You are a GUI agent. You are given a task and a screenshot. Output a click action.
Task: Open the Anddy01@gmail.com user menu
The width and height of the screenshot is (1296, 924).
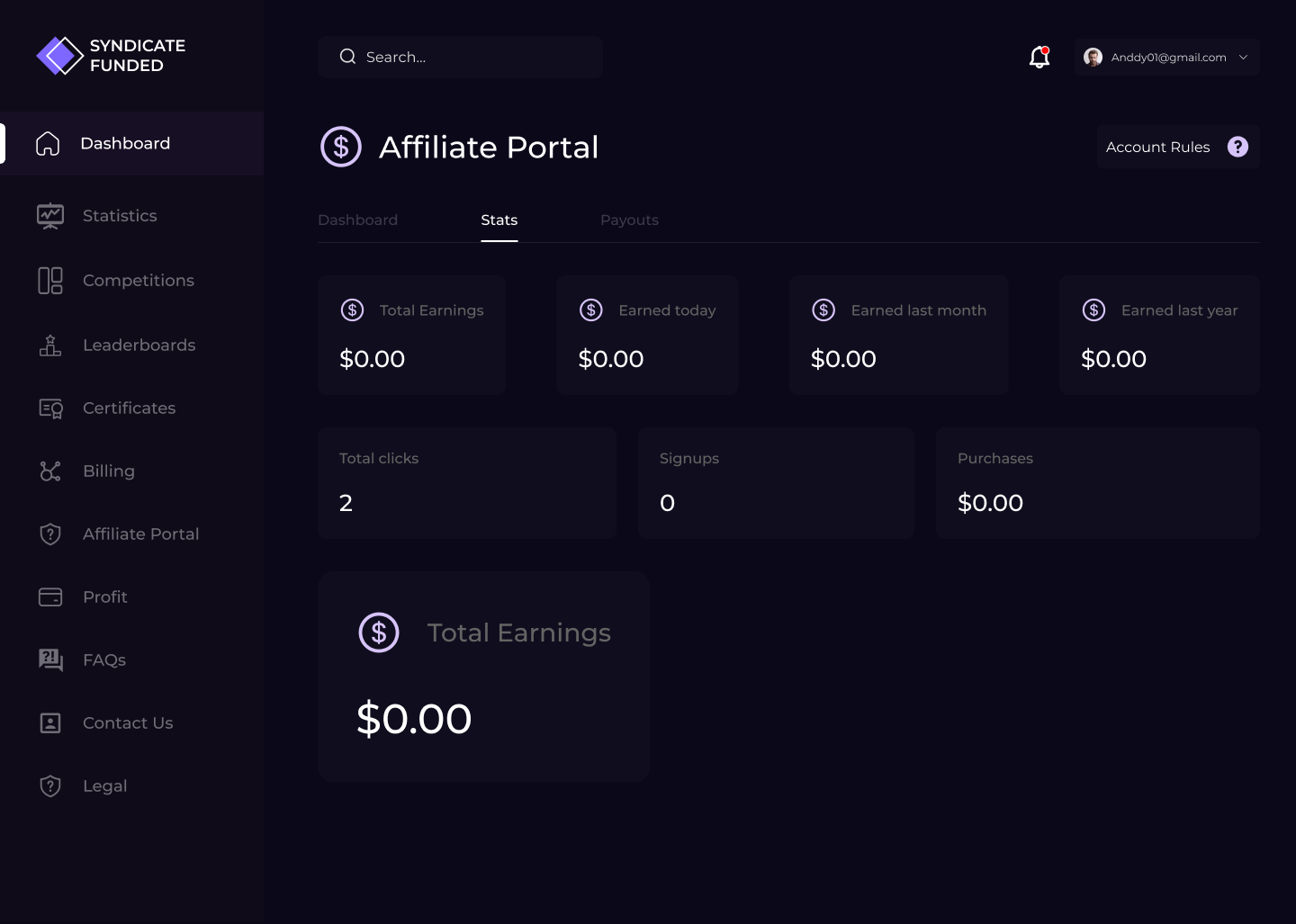1167,58
